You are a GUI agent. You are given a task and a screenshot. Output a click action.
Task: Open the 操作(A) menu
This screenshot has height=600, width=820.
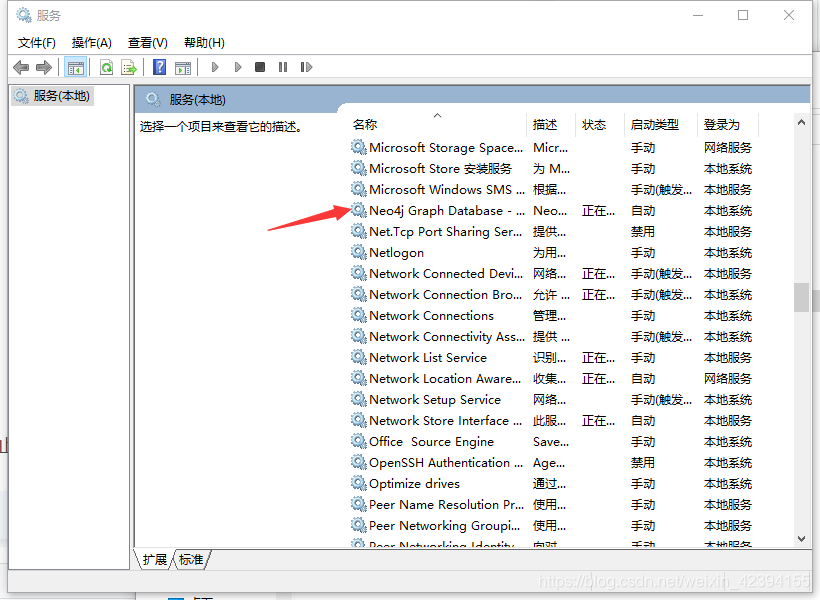pyautogui.click(x=92, y=43)
